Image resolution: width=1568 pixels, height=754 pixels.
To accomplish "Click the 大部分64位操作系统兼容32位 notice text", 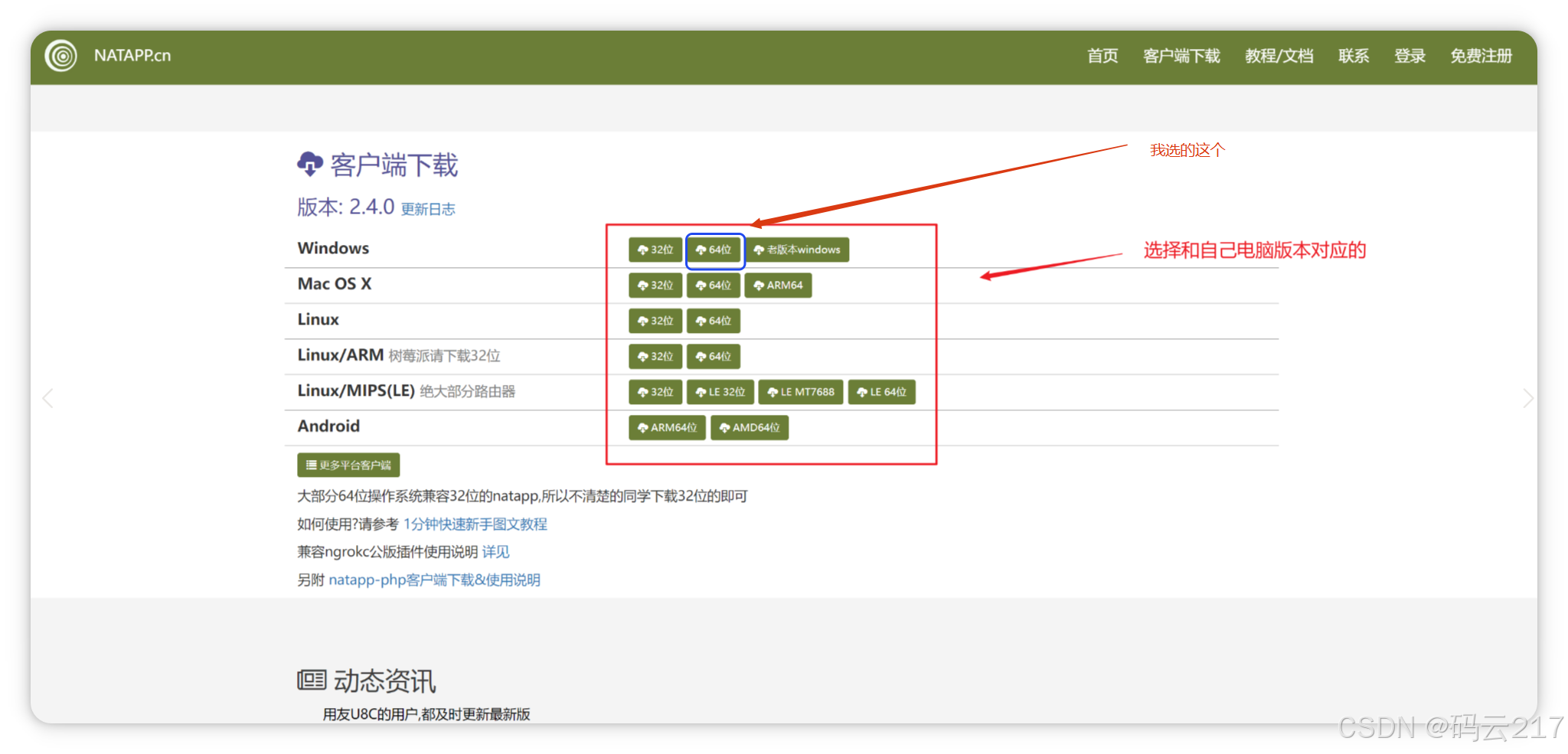I will [522, 496].
